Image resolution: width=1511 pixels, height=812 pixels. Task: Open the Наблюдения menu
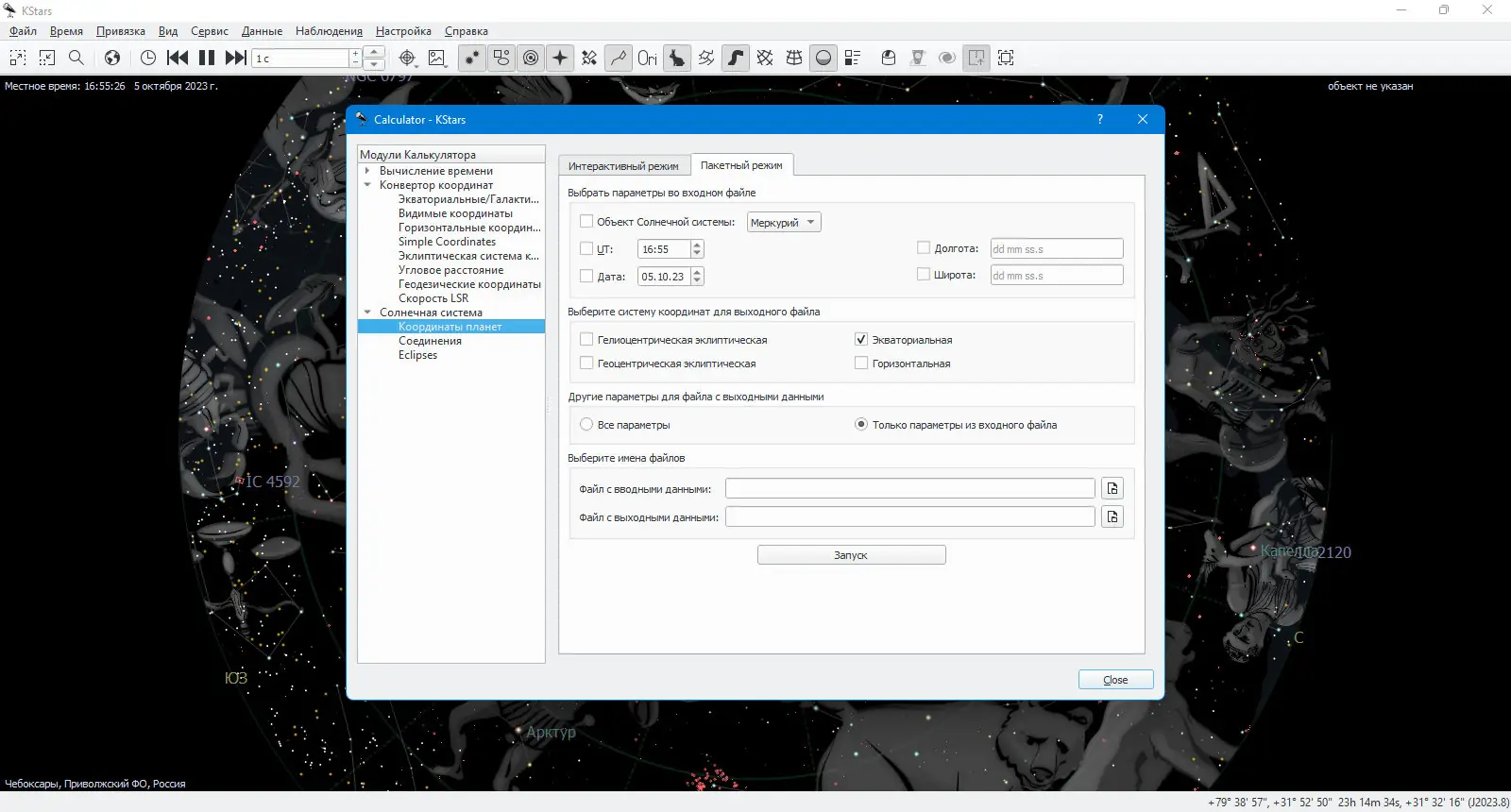(x=329, y=31)
